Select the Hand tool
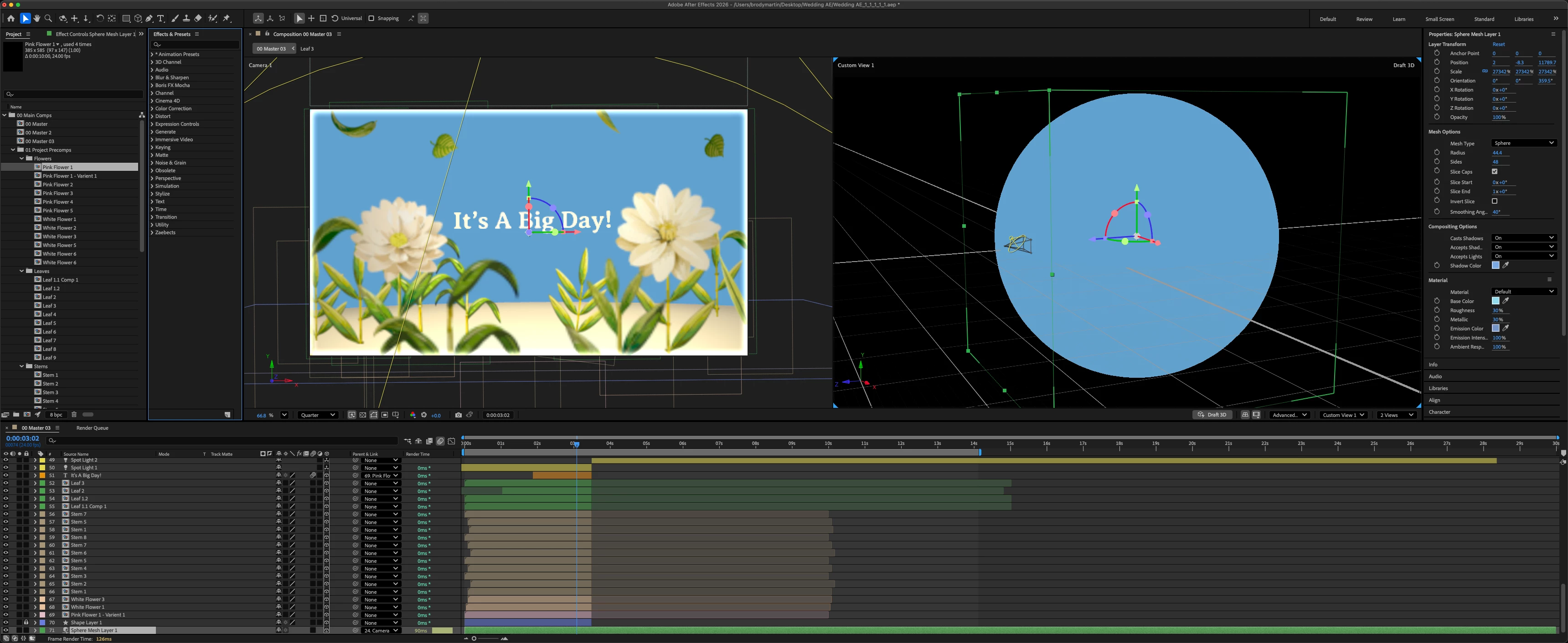 click(x=36, y=18)
